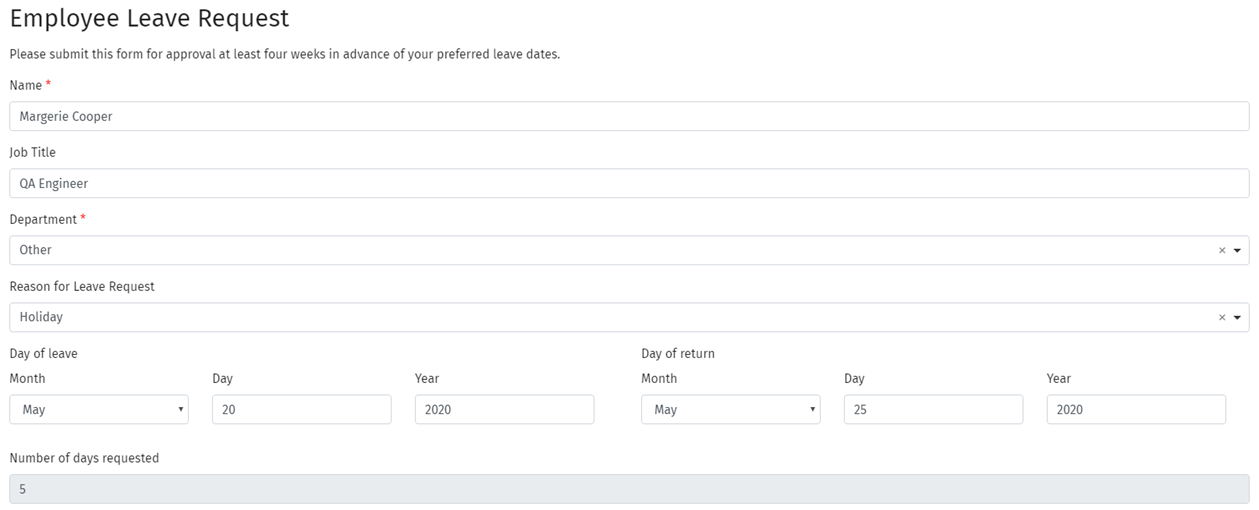Clear the Holiday reason using its x icon
This screenshot has height=510, width=1259.
[1221, 318]
